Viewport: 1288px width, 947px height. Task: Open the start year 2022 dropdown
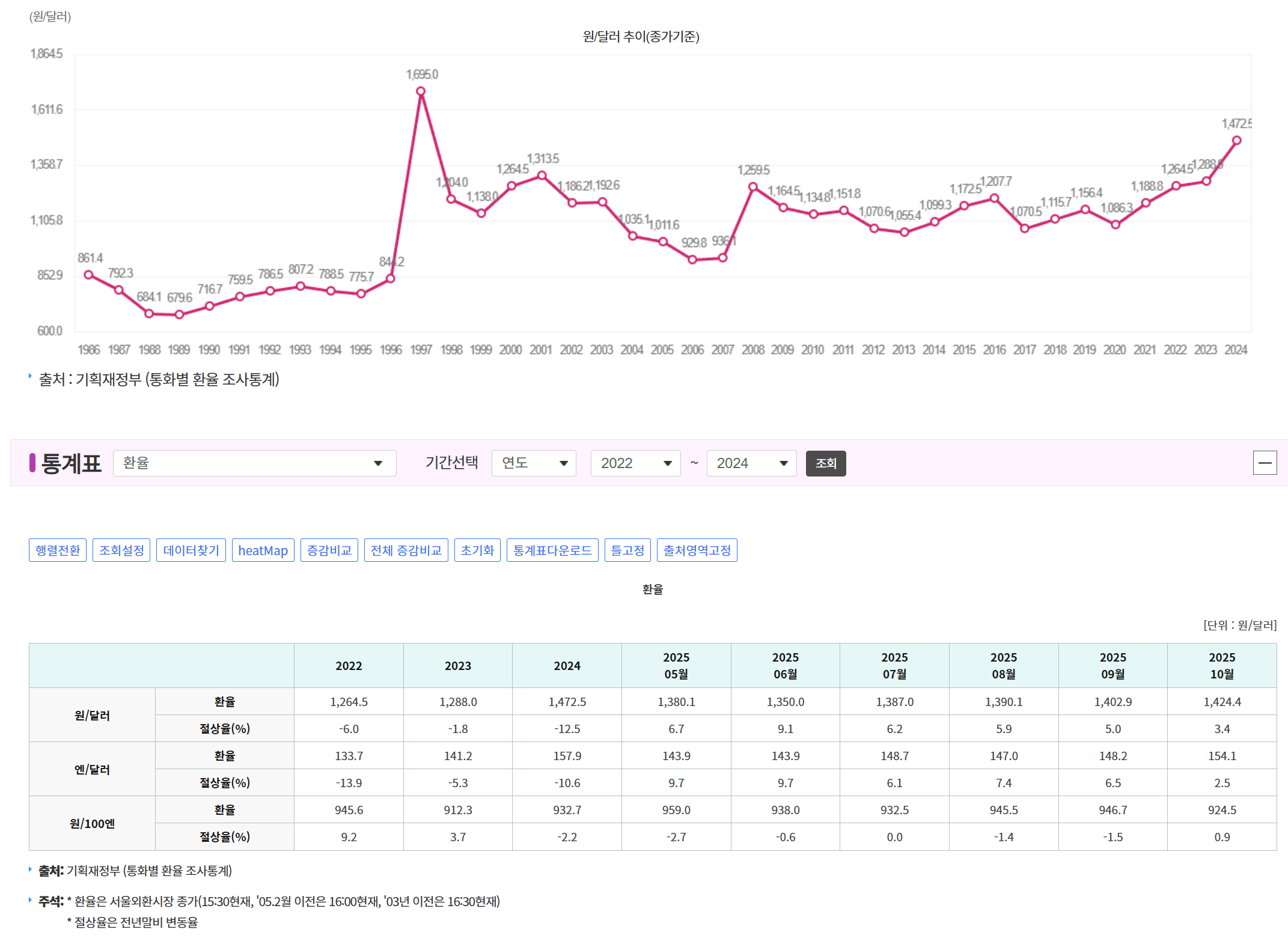635,463
